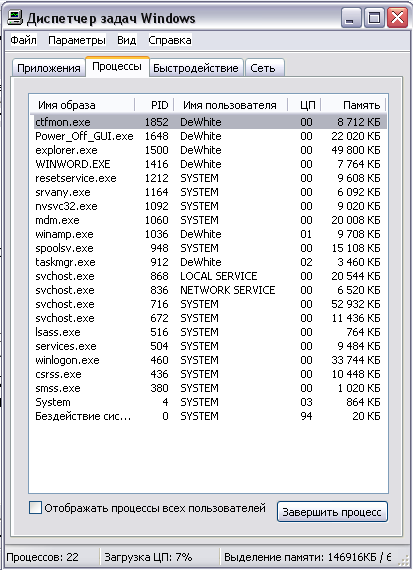Enable Отображать процессы всех пользователей checkbox
The width and height of the screenshot is (413, 570).
(35, 507)
